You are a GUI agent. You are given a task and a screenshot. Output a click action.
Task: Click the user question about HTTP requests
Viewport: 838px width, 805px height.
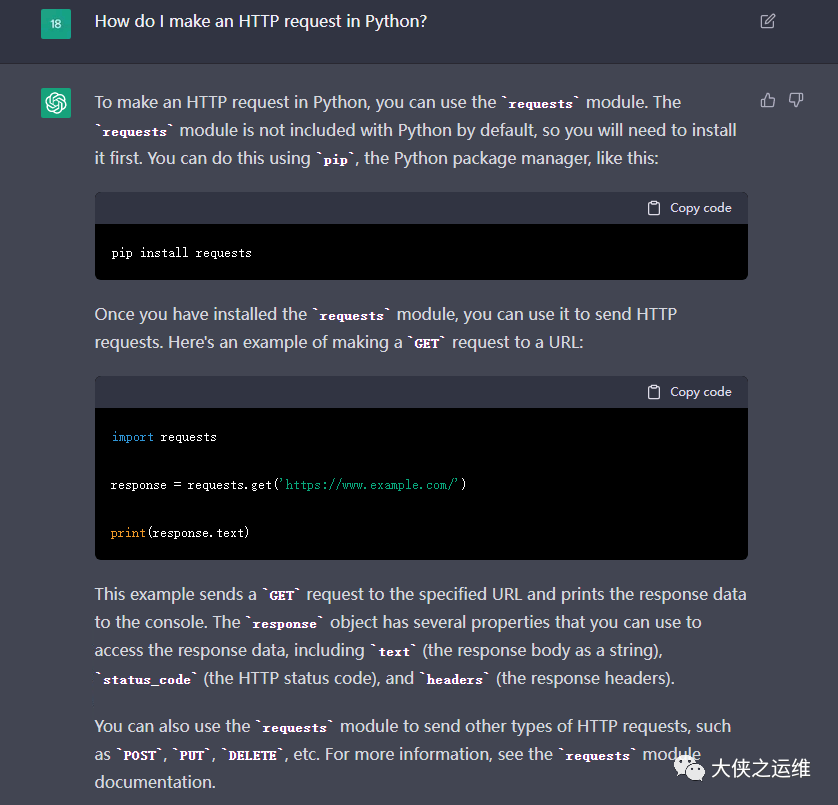[x=261, y=21]
